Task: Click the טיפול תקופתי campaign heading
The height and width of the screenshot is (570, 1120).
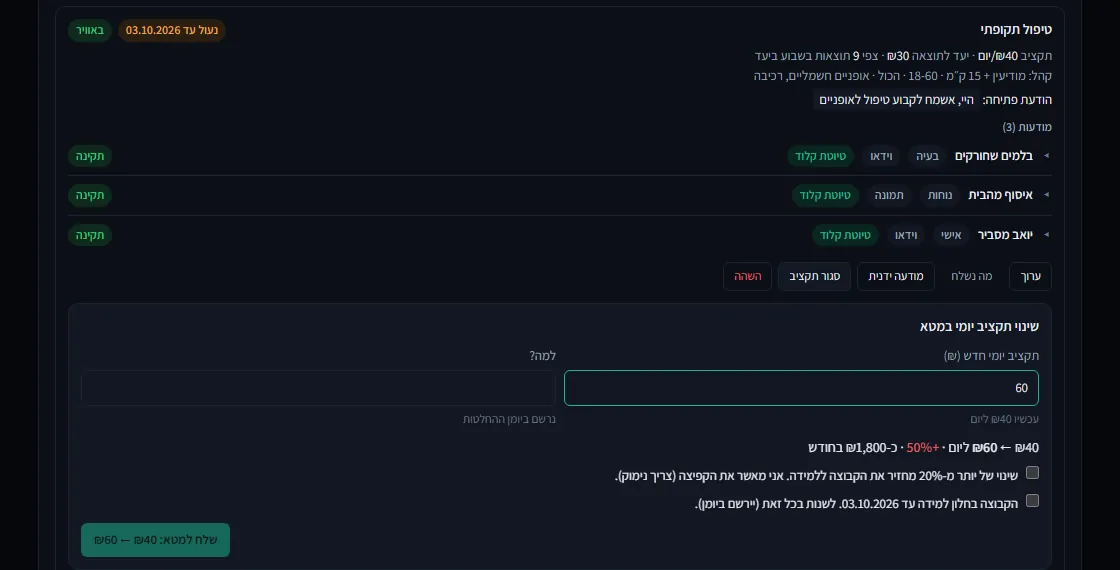Action: tap(1016, 29)
